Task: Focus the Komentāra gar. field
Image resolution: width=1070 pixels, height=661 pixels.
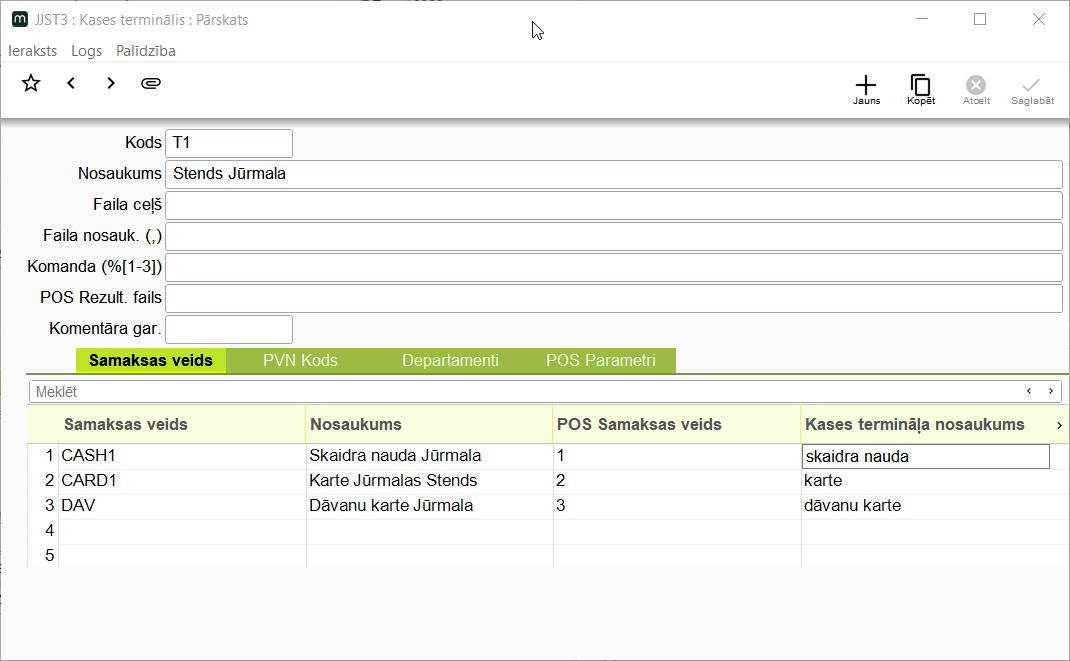Action: (x=229, y=329)
